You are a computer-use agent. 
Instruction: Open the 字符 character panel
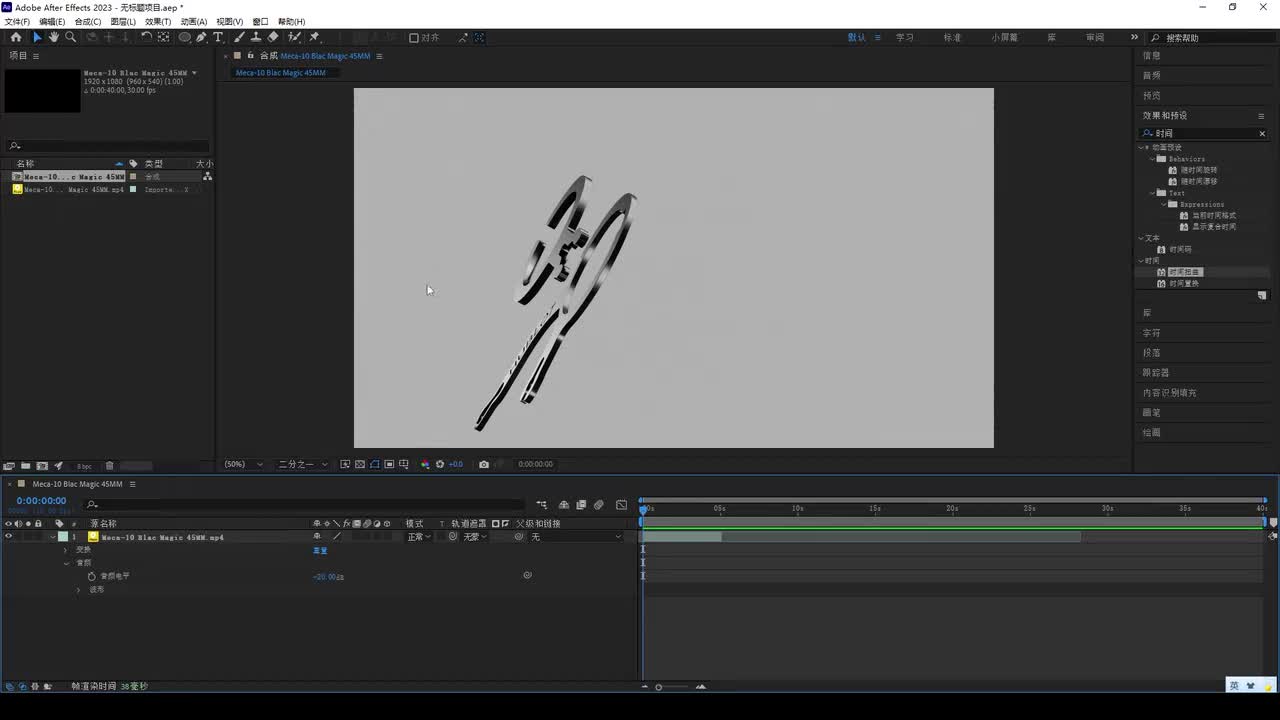point(1152,333)
